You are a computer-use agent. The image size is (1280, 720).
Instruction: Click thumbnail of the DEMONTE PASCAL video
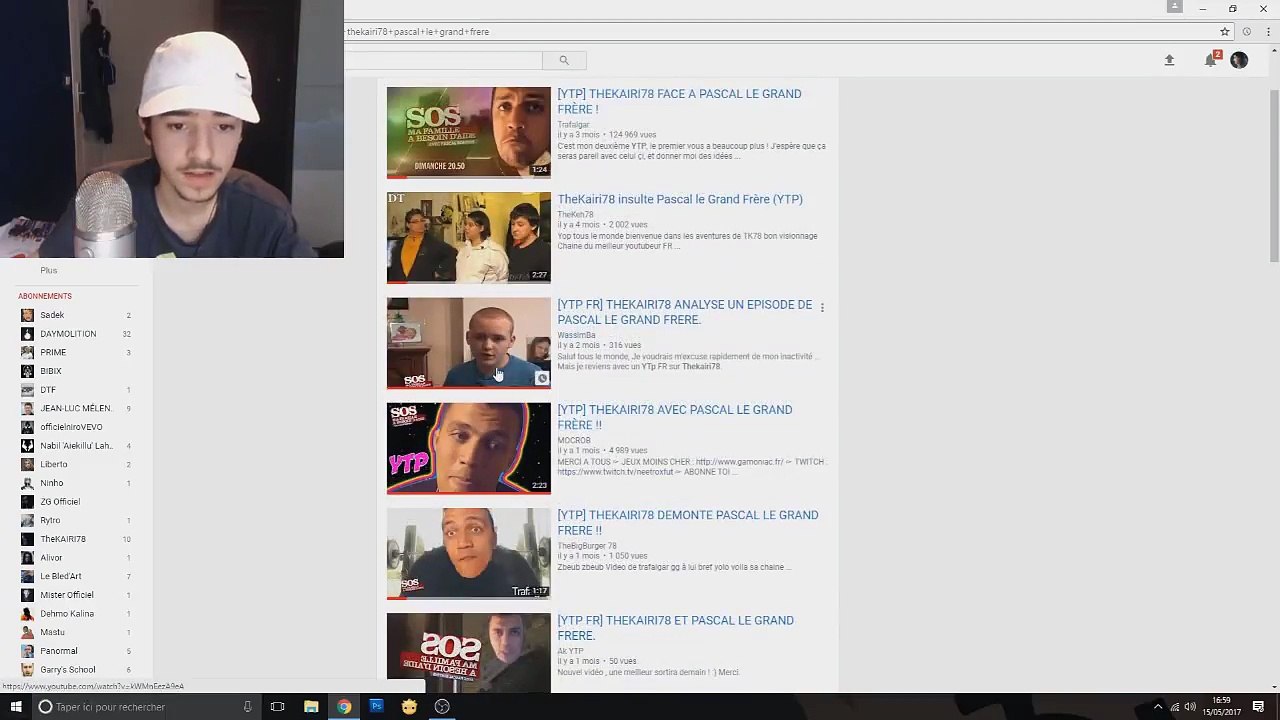pos(469,553)
